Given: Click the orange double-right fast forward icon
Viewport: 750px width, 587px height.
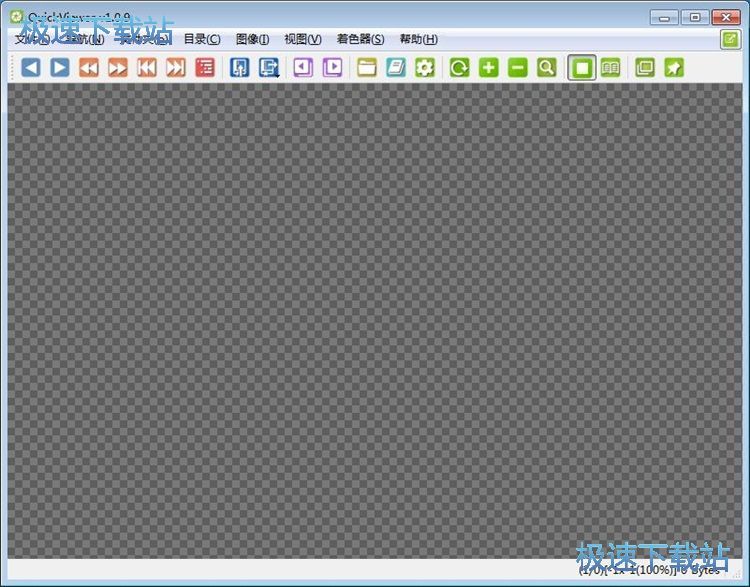Looking at the screenshot, I should [118, 67].
